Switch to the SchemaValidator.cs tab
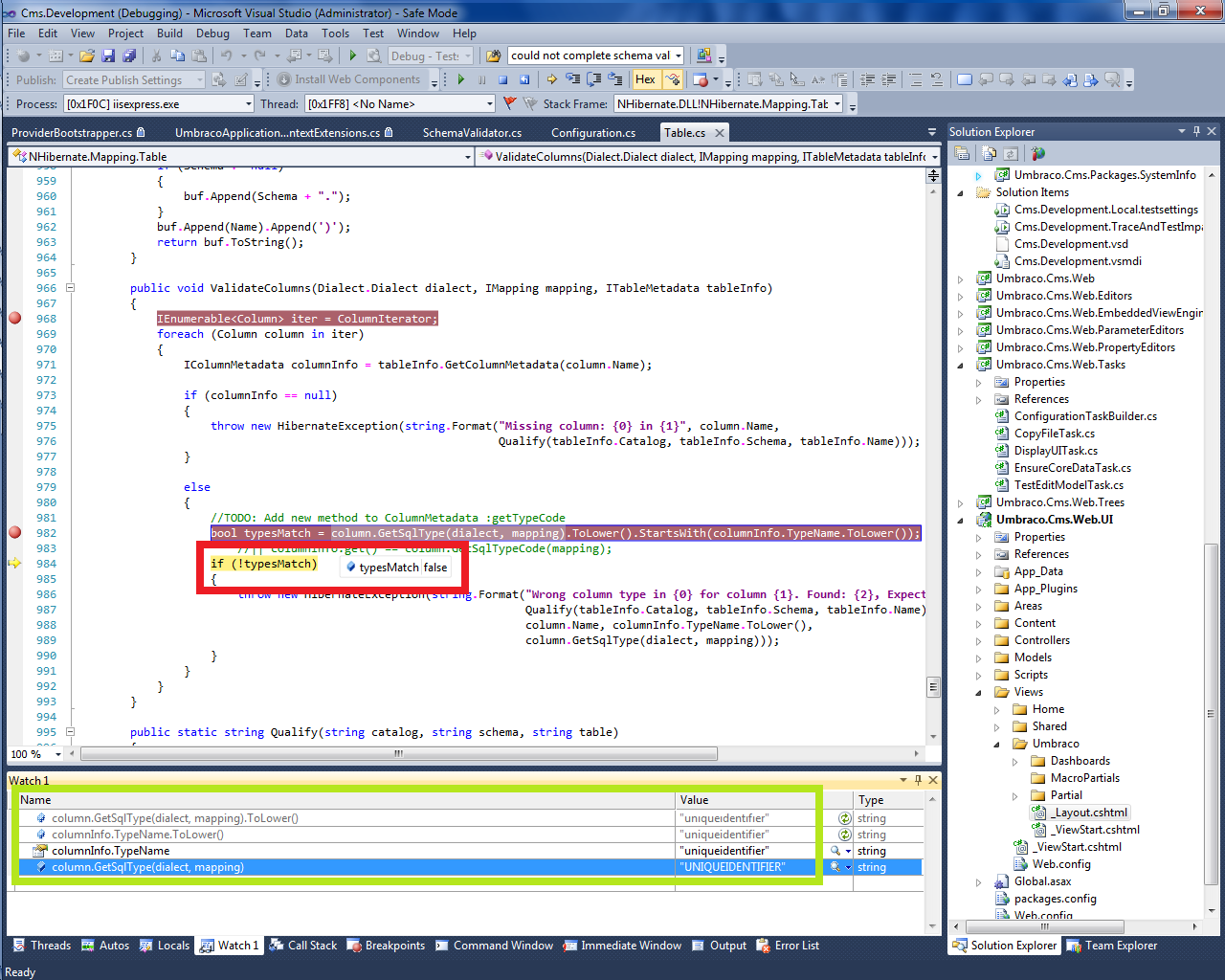Image resolution: width=1225 pixels, height=980 pixels. [472, 132]
